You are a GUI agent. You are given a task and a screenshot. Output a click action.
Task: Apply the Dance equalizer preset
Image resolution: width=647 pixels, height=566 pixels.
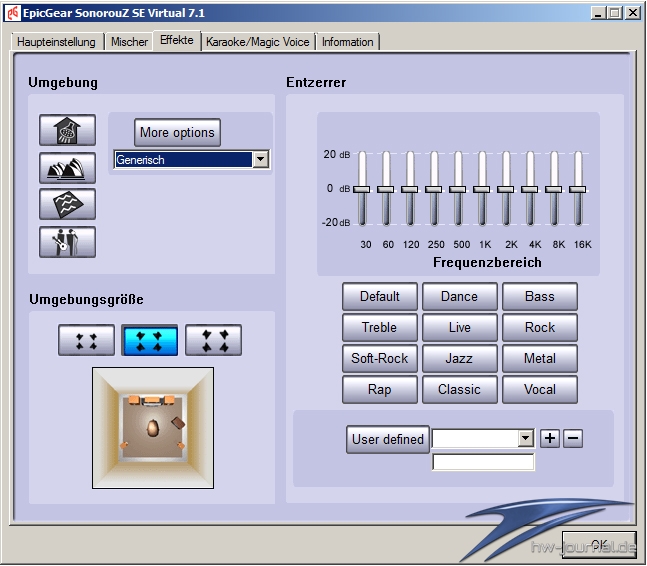tap(460, 296)
